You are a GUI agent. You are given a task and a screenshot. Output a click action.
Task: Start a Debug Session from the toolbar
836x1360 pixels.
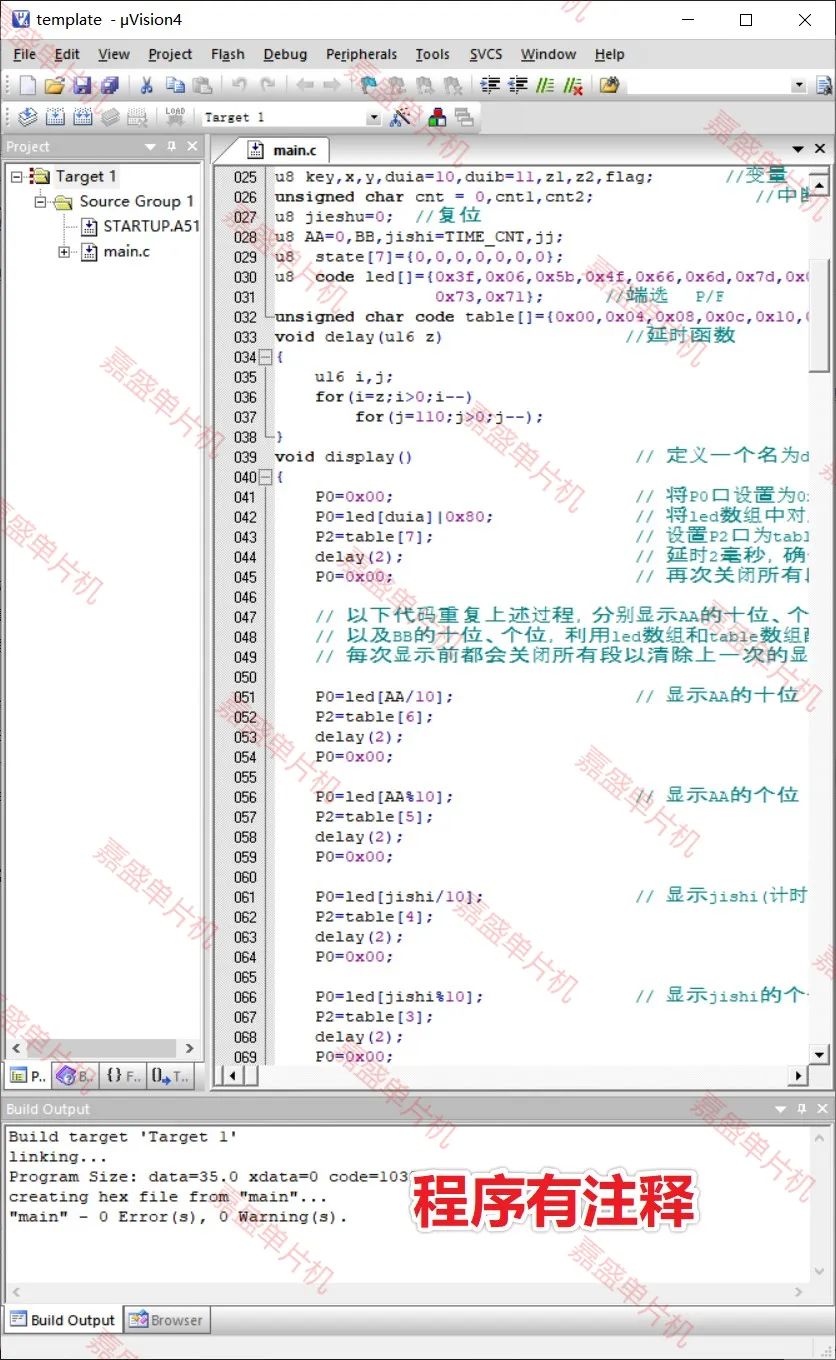pos(464,116)
